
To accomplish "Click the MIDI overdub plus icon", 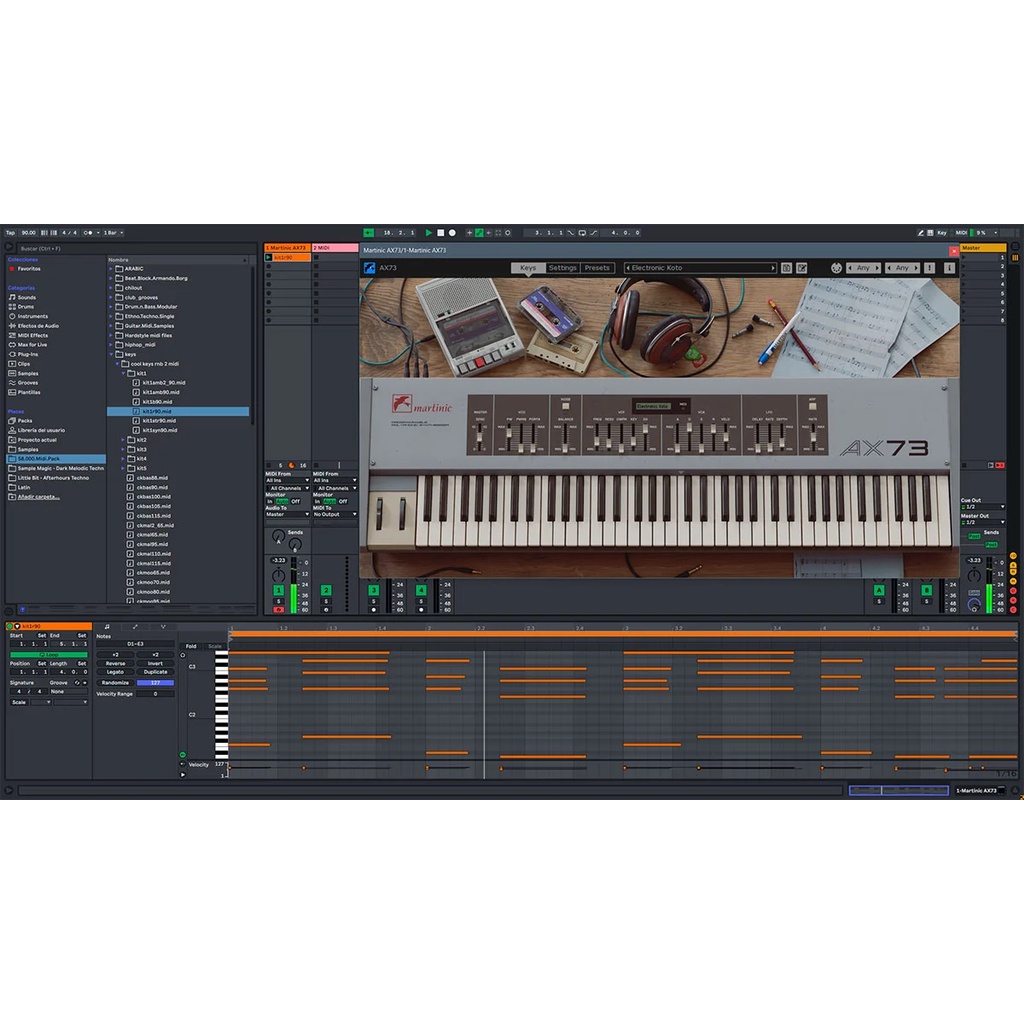I will 469,232.
